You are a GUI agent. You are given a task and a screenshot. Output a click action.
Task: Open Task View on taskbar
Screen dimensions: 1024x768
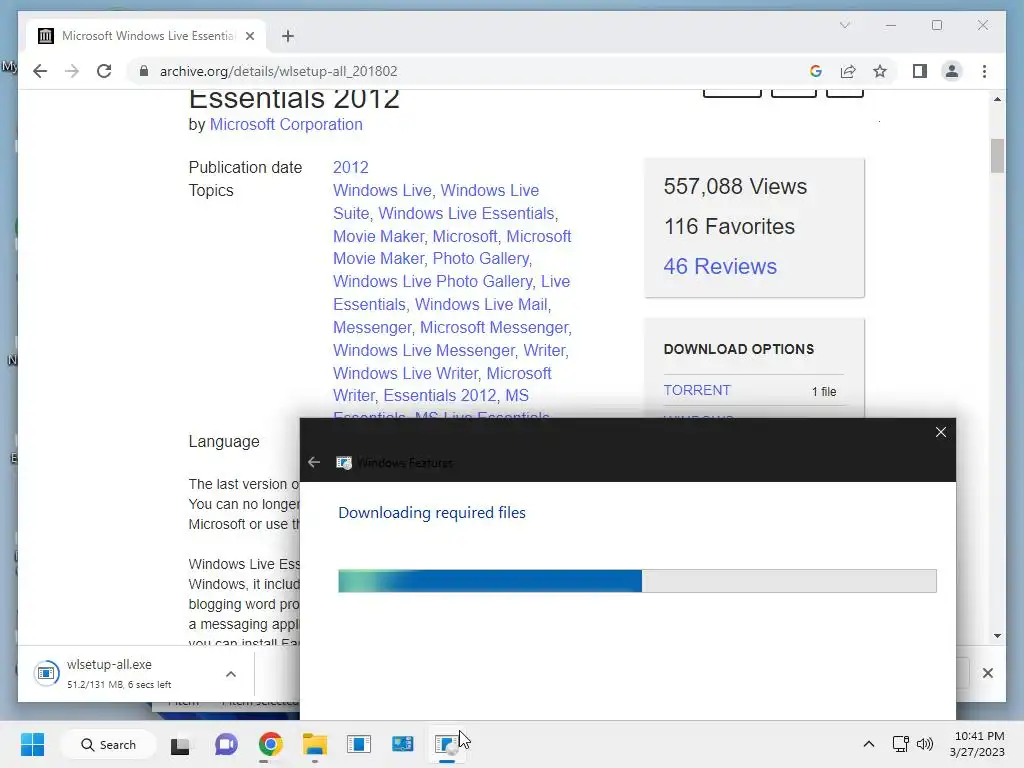coord(180,744)
